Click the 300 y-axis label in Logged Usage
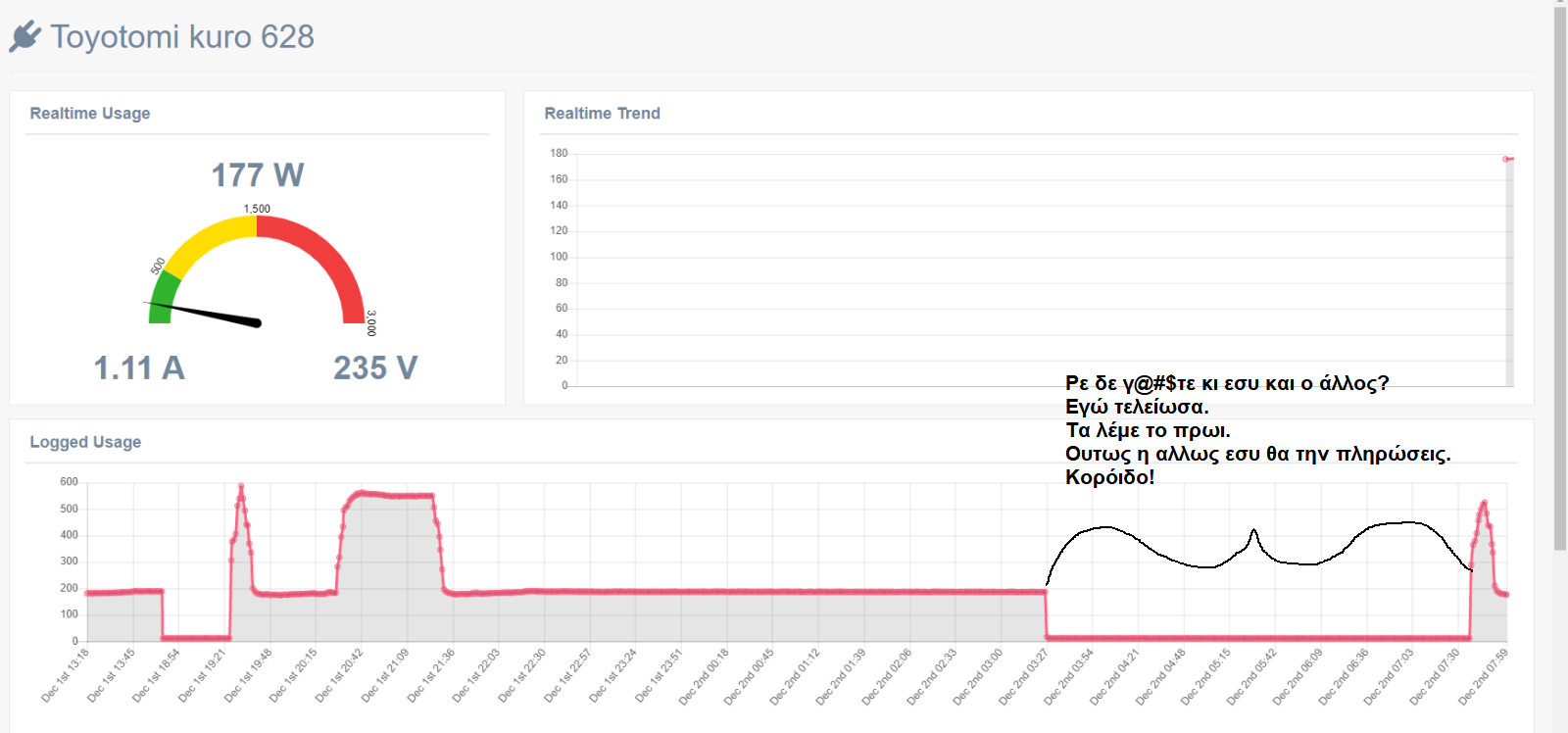Screen dimensions: 1568x733 69,562
